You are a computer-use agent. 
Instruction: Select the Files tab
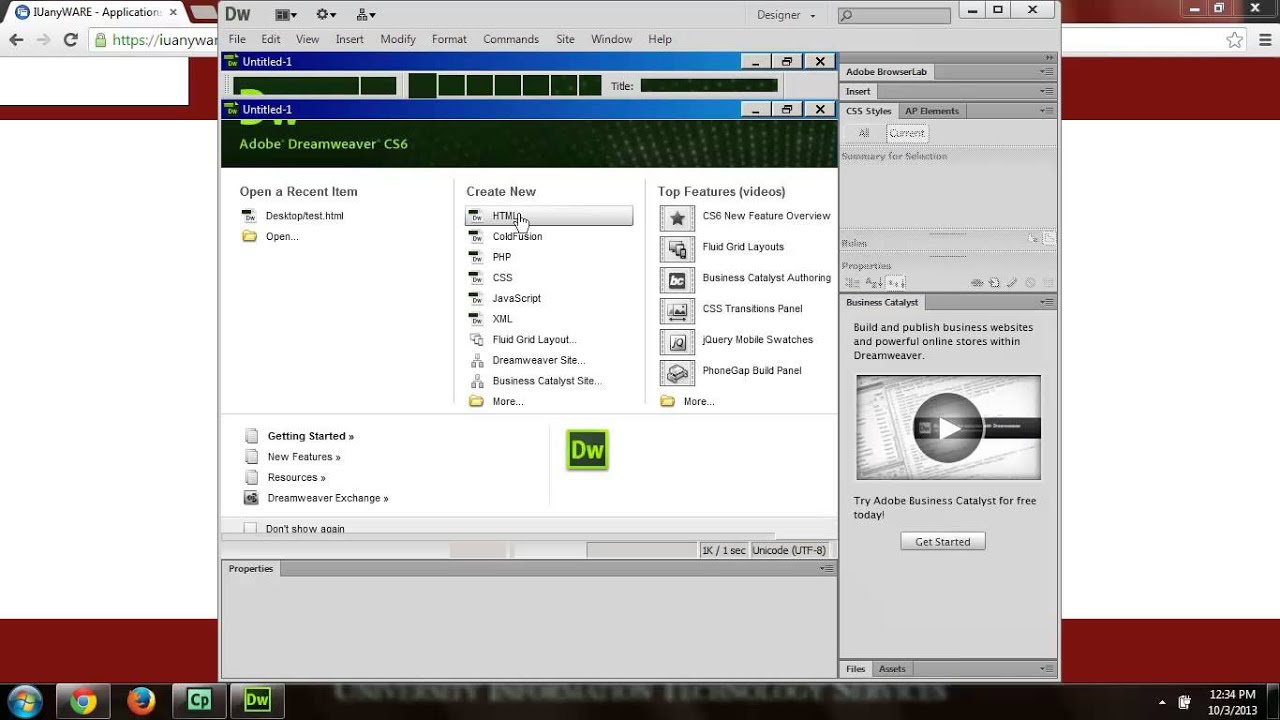pyautogui.click(x=856, y=669)
